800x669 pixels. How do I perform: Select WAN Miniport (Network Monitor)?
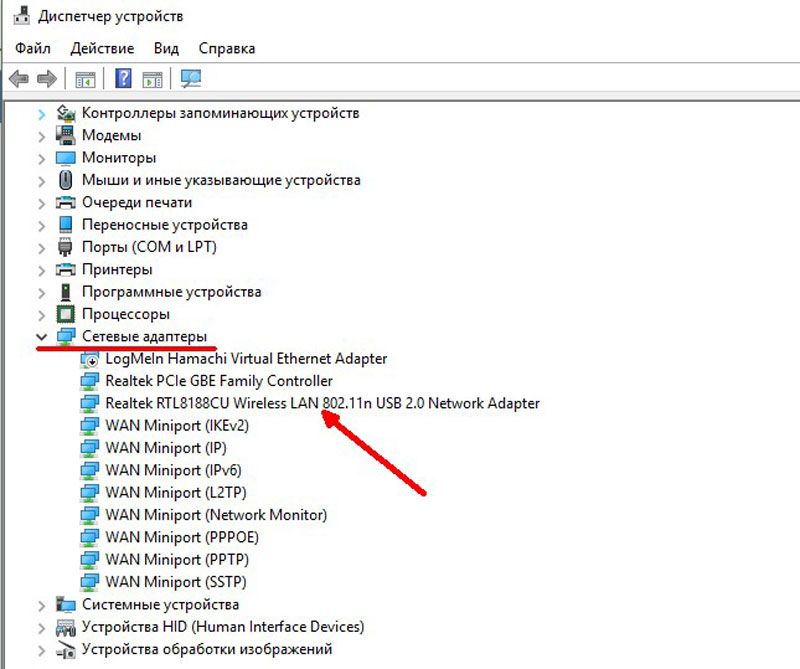click(x=216, y=515)
